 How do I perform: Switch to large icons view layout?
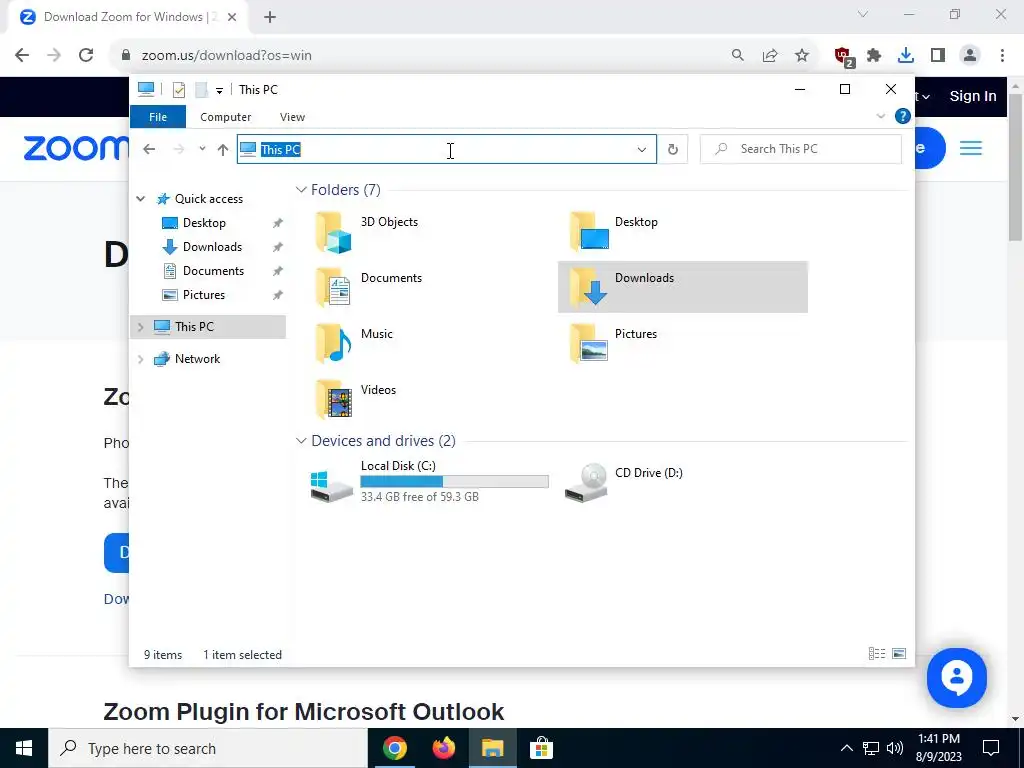[x=899, y=654]
